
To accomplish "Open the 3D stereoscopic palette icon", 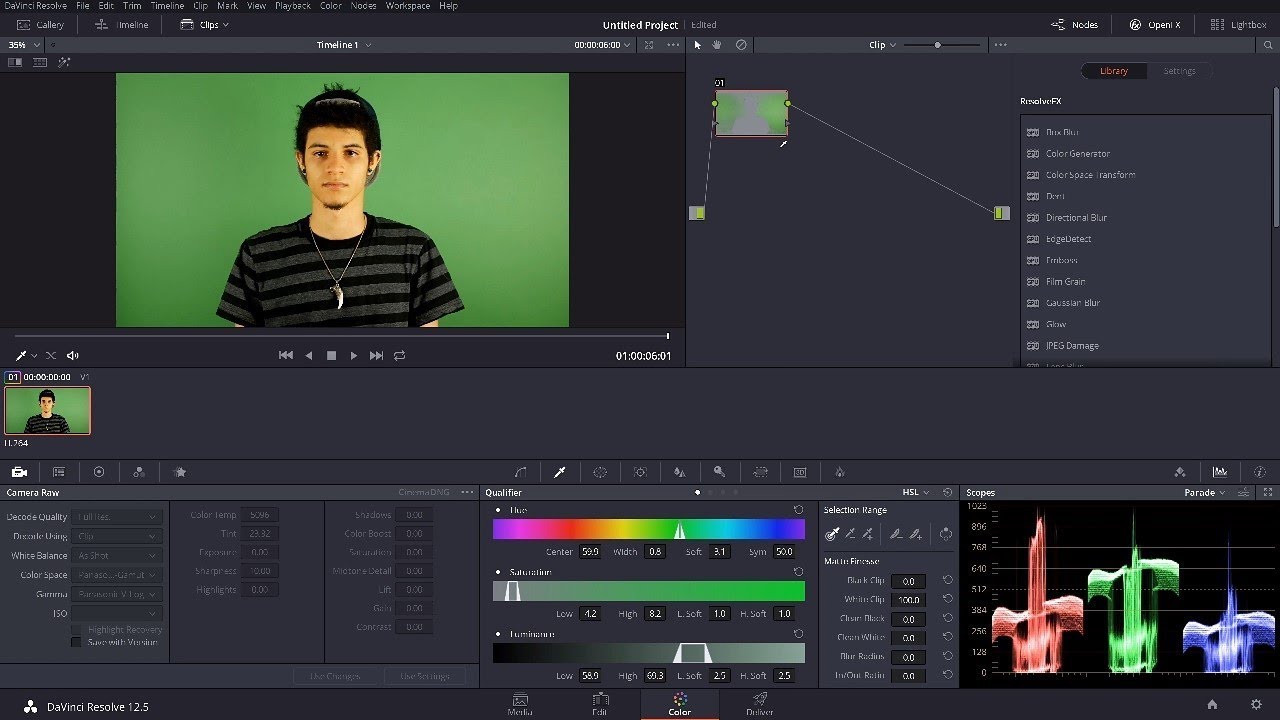I will (800, 472).
